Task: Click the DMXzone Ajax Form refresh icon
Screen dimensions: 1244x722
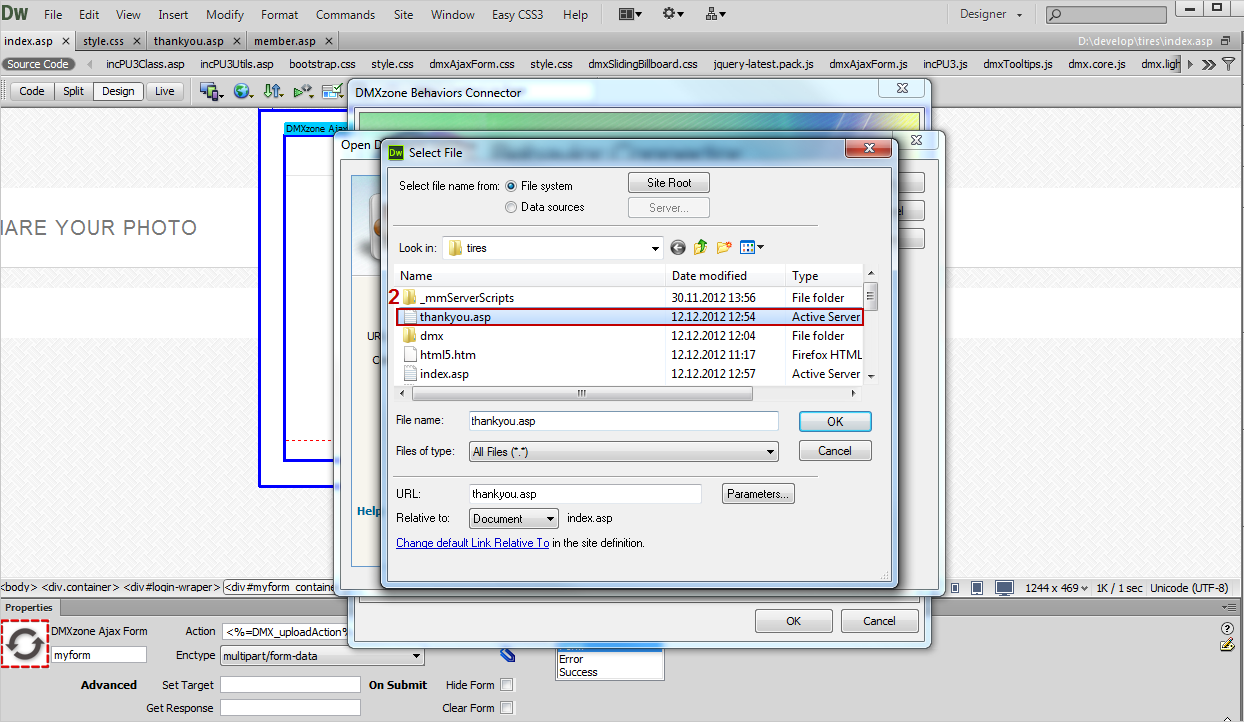Action: [24, 645]
